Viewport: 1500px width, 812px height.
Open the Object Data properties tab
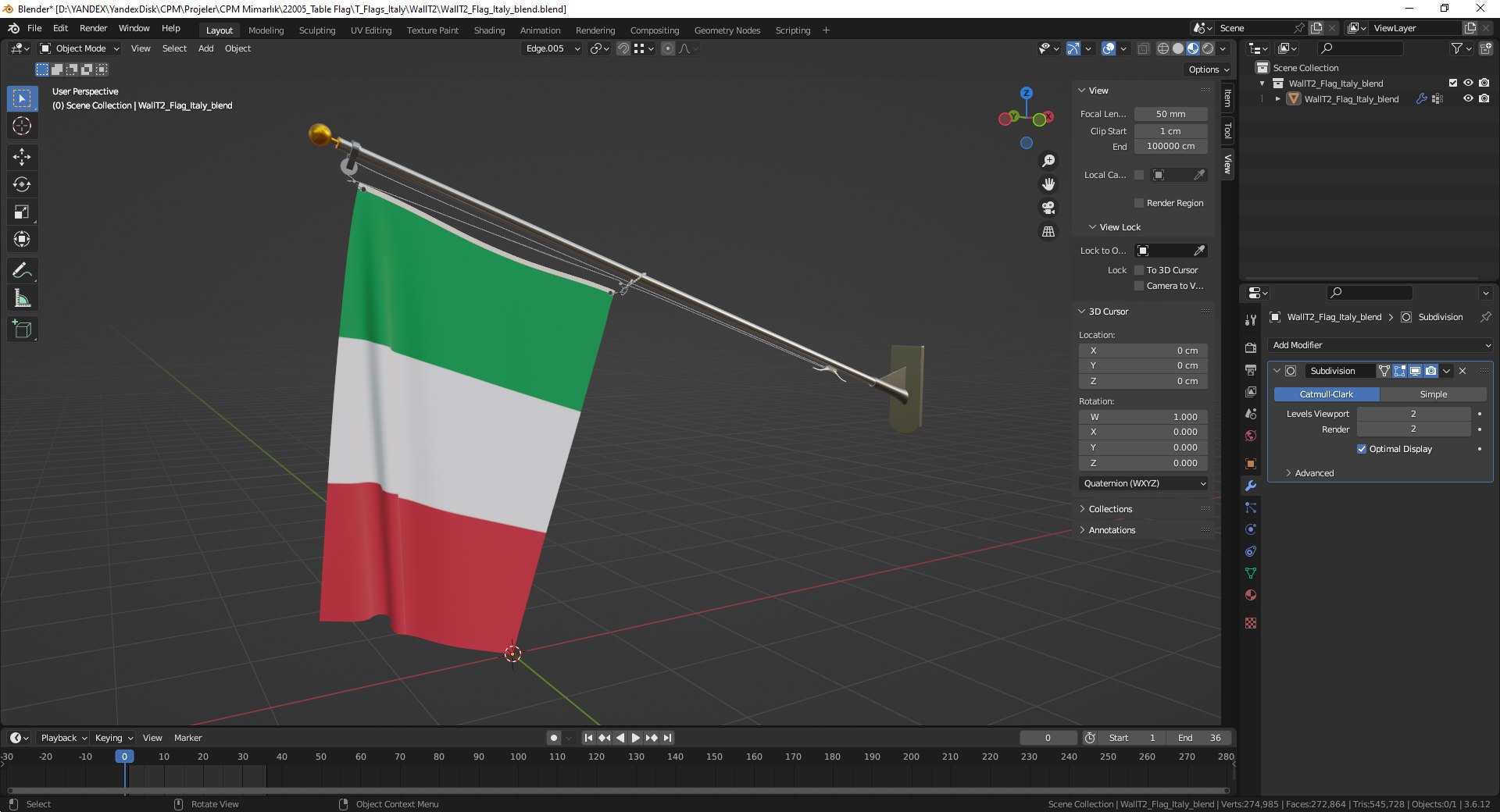click(1251, 573)
